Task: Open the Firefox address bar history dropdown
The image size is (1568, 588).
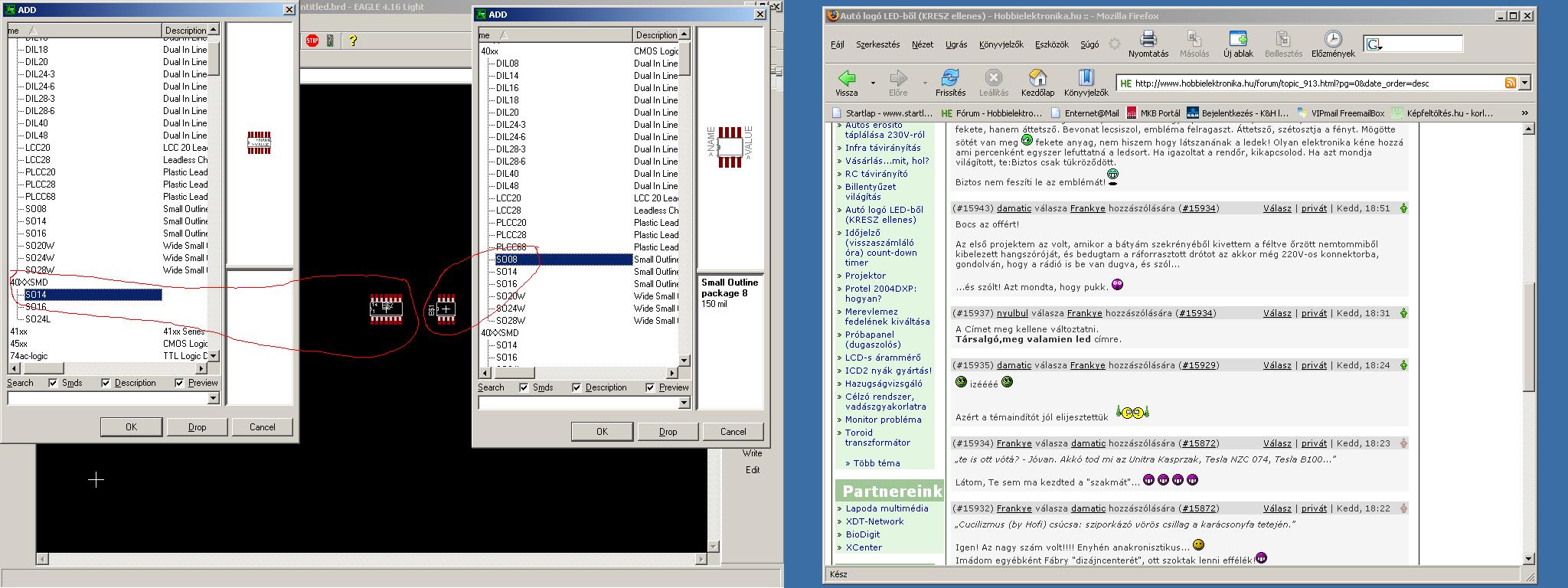Action: click(x=1524, y=83)
